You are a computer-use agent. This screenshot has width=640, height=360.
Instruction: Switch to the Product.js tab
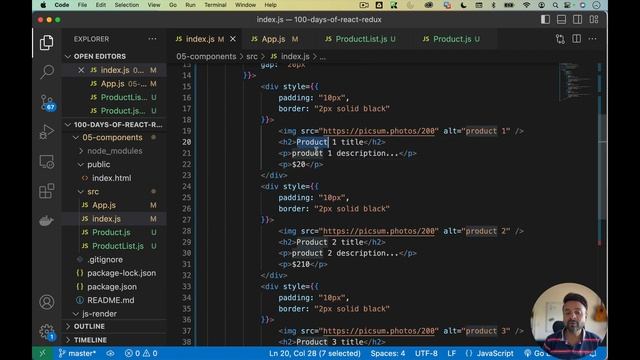(x=452, y=39)
